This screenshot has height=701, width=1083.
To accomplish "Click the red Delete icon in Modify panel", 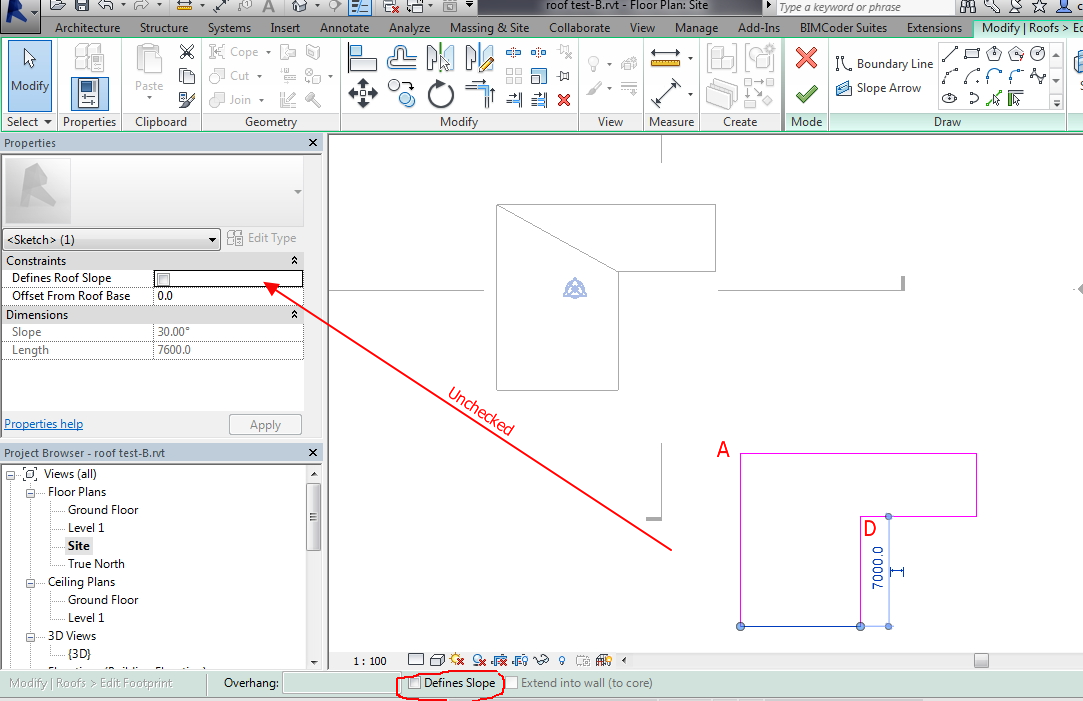I will [564, 100].
